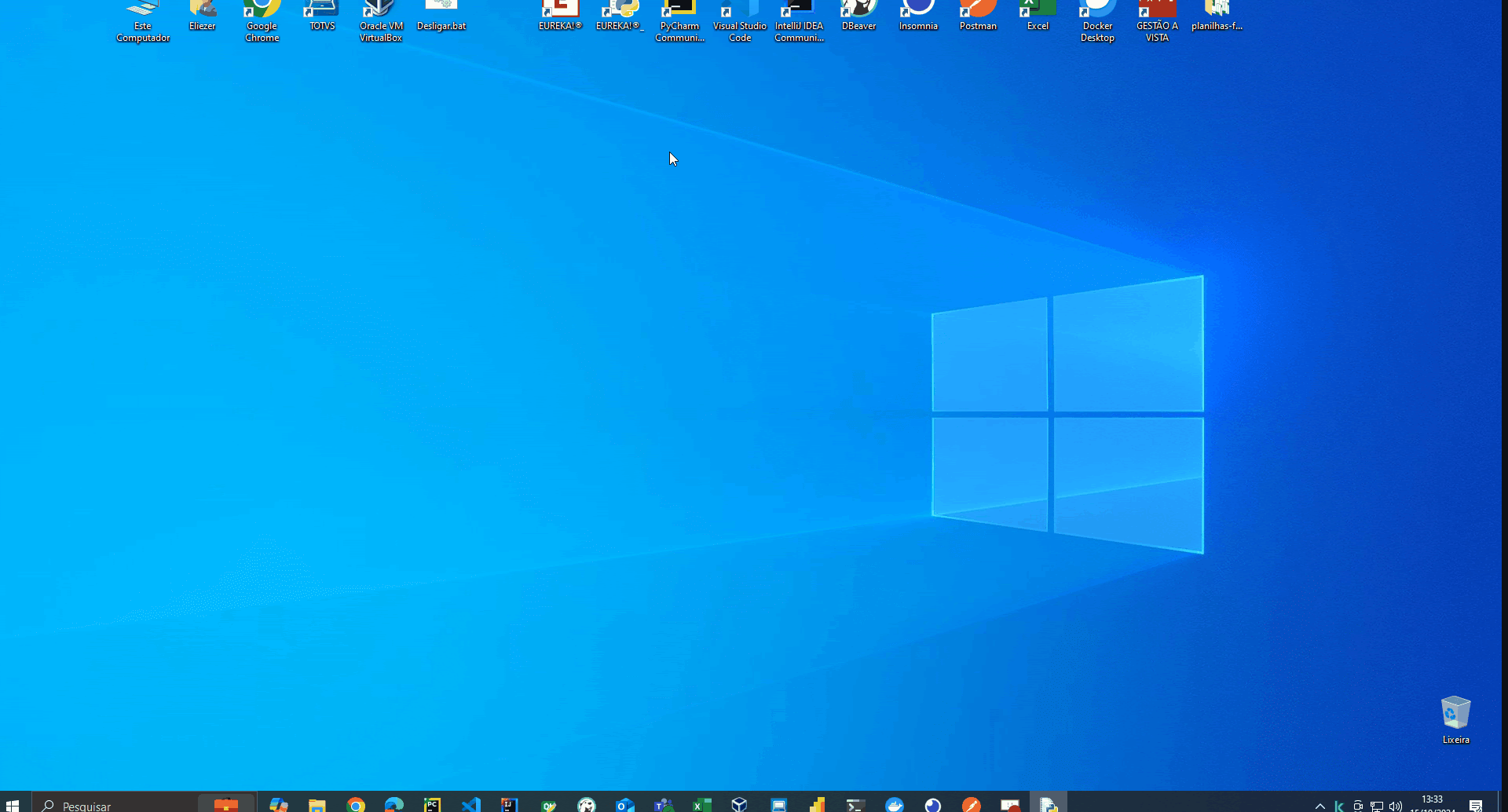The image size is (1508, 812).
Task: Open Outlook from the taskbar
Action: point(625,804)
